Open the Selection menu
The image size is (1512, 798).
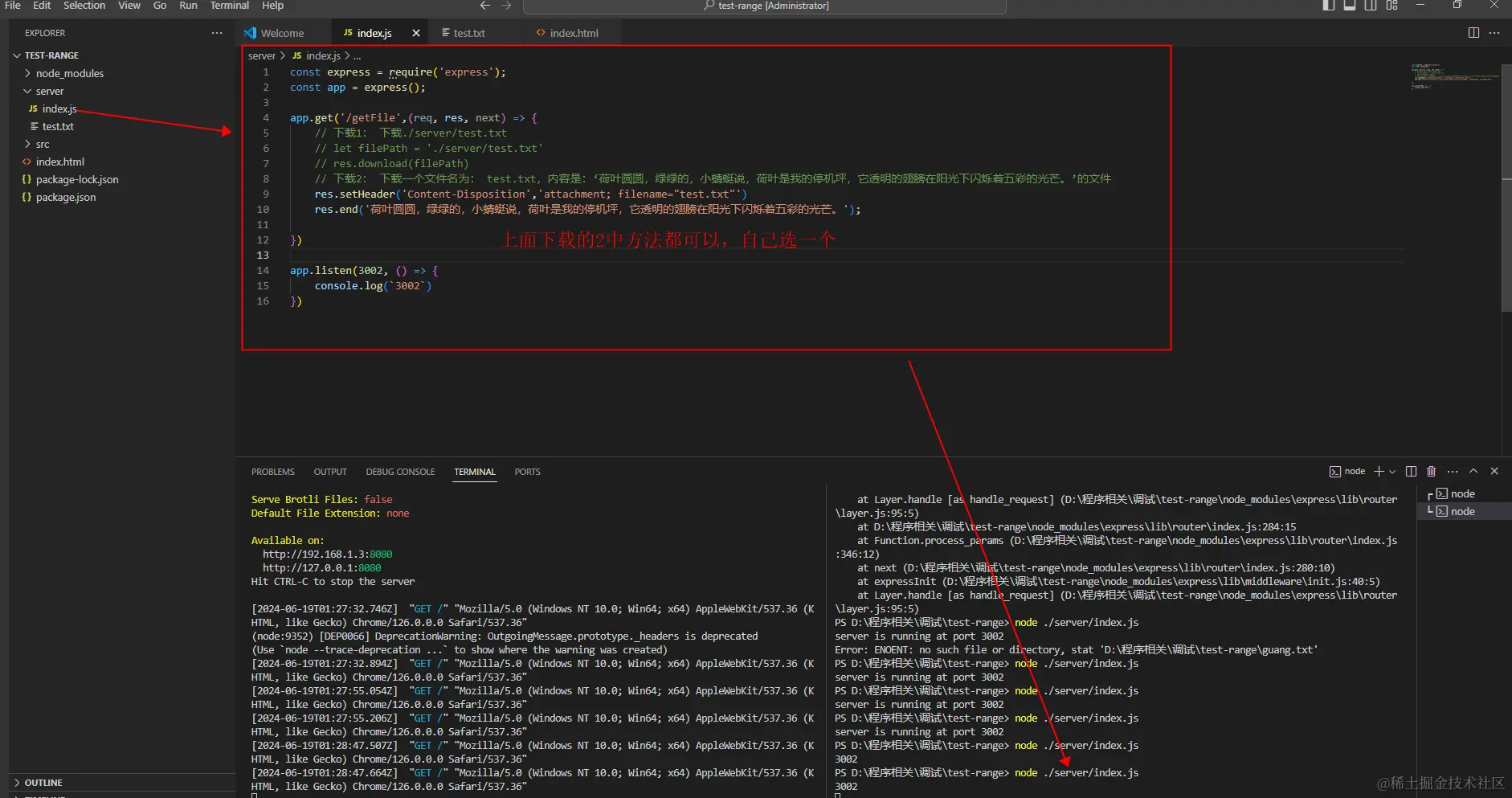pos(84,6)
